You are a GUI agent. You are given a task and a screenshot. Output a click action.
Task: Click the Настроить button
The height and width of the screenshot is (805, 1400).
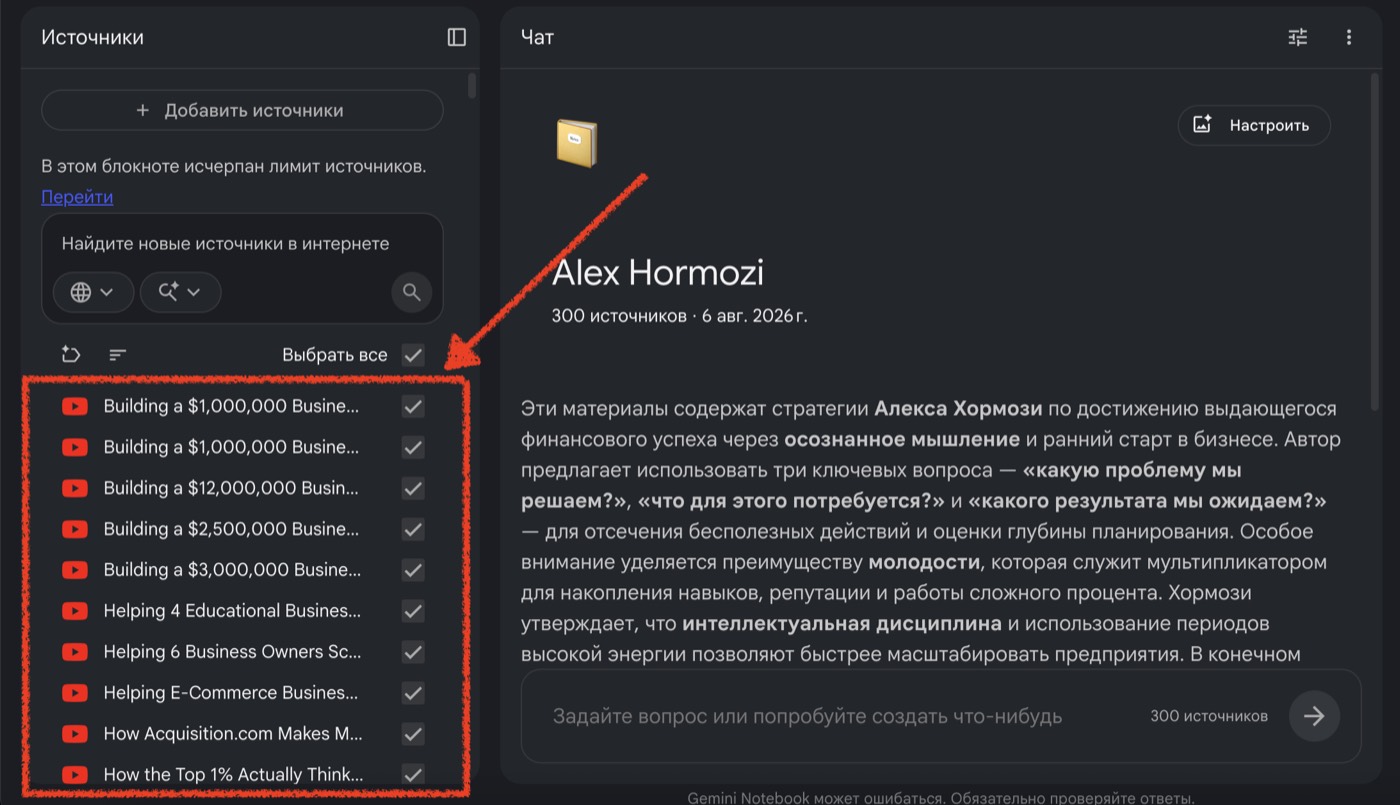point(1254,125)
